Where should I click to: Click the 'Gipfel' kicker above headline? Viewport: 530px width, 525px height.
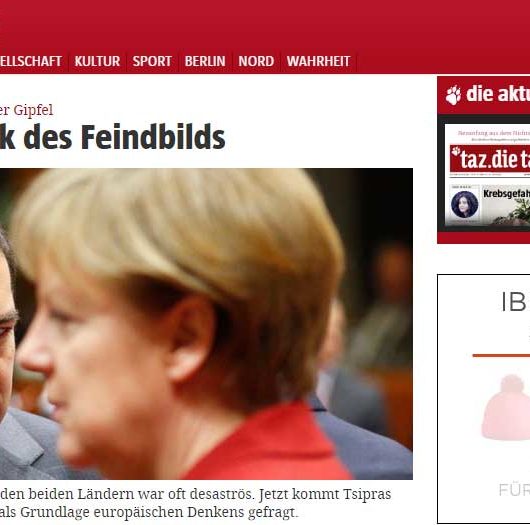[33, 110]
